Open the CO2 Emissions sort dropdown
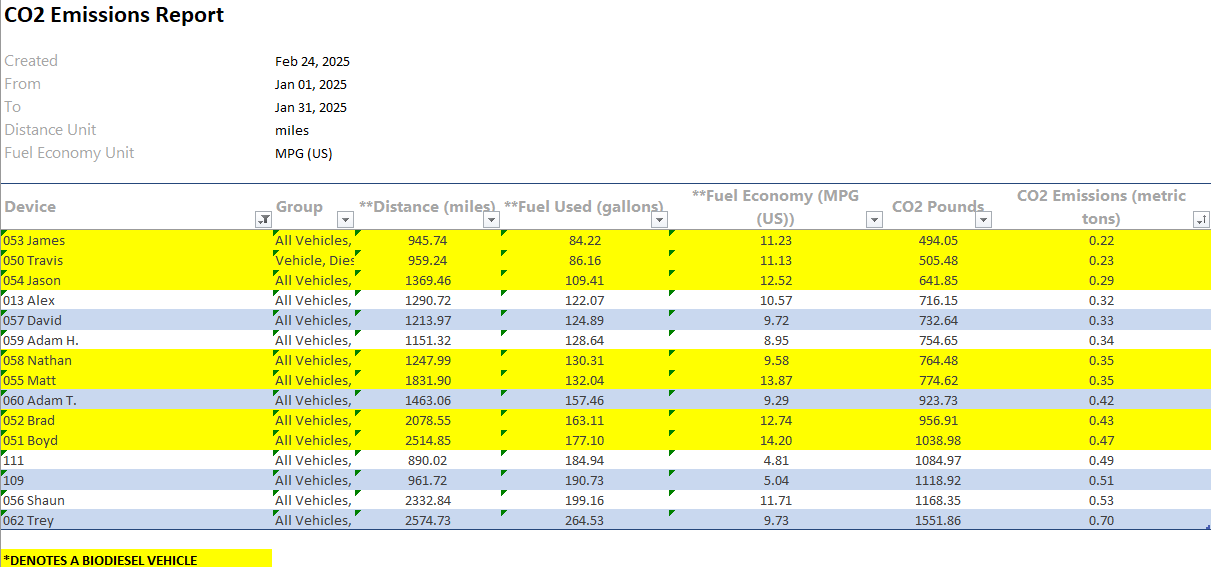Screen dimensions: 1211x567 pyautogui.click(x=1201, y=220)
